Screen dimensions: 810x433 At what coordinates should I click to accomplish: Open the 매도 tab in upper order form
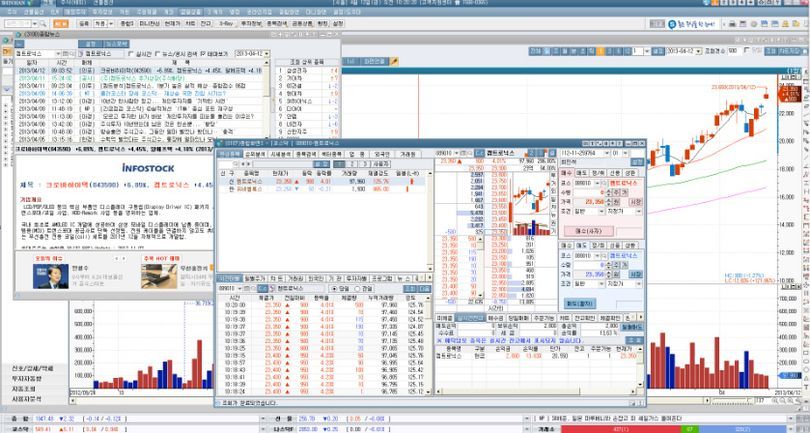(582, 174)
